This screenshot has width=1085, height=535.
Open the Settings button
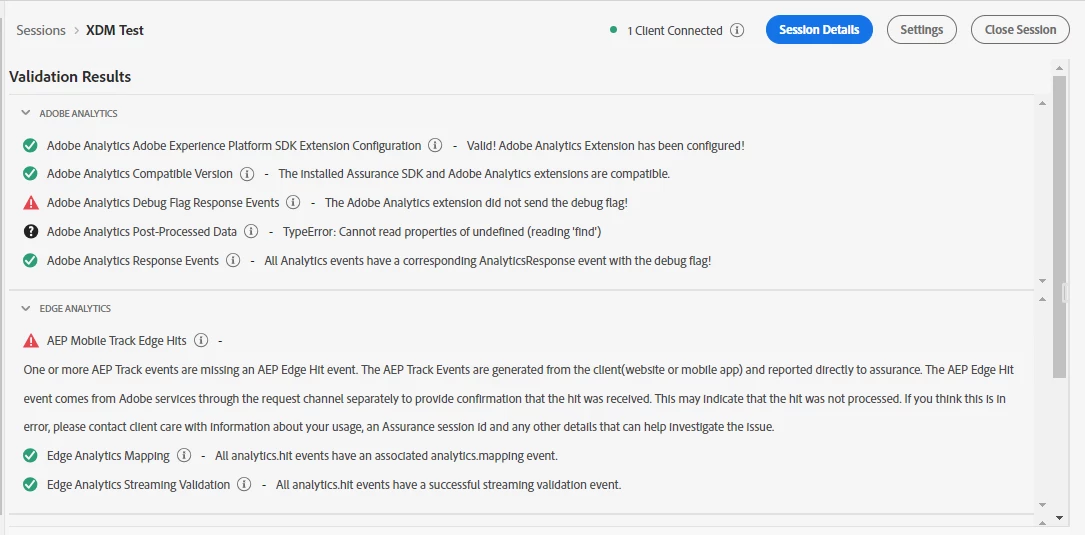tap(922, 30)
